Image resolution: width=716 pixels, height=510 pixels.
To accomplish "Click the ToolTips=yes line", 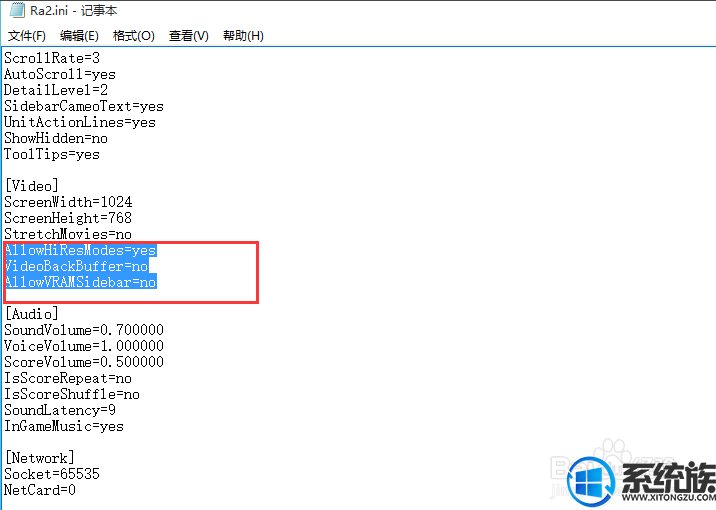I will (x=52, y=154).
